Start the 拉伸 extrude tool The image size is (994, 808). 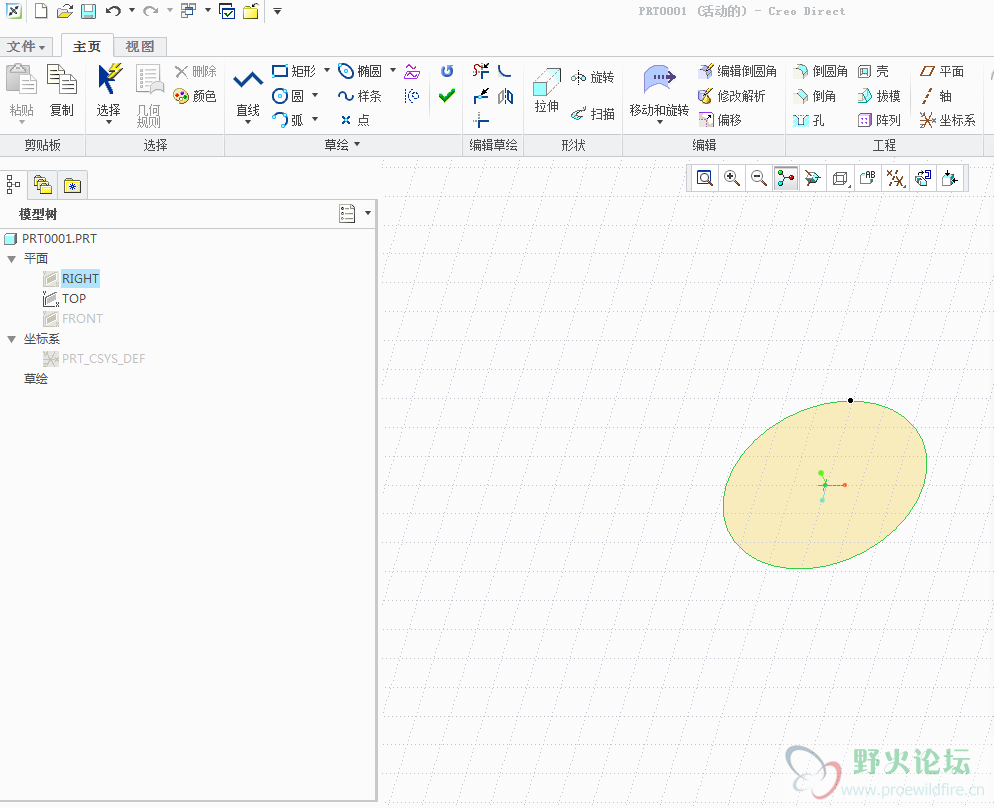click(x=546, y=92)
